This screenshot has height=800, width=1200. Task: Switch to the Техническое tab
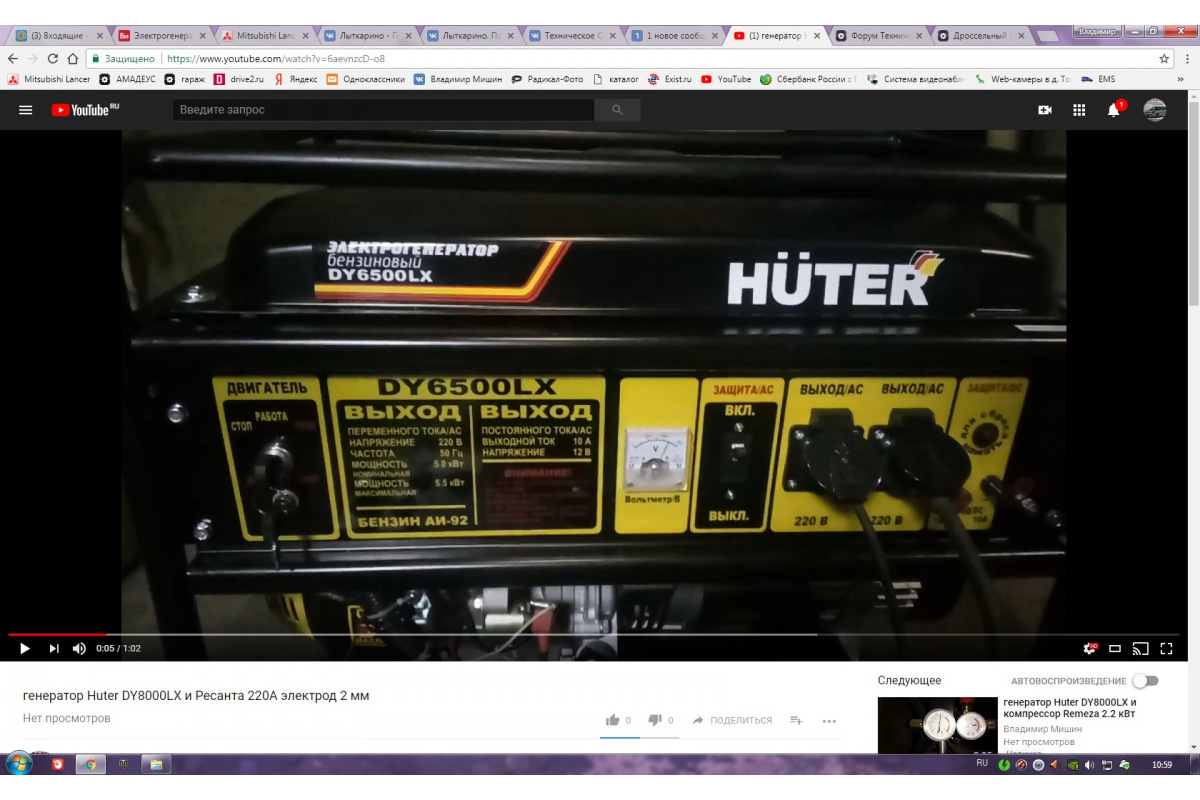[572, 36]
